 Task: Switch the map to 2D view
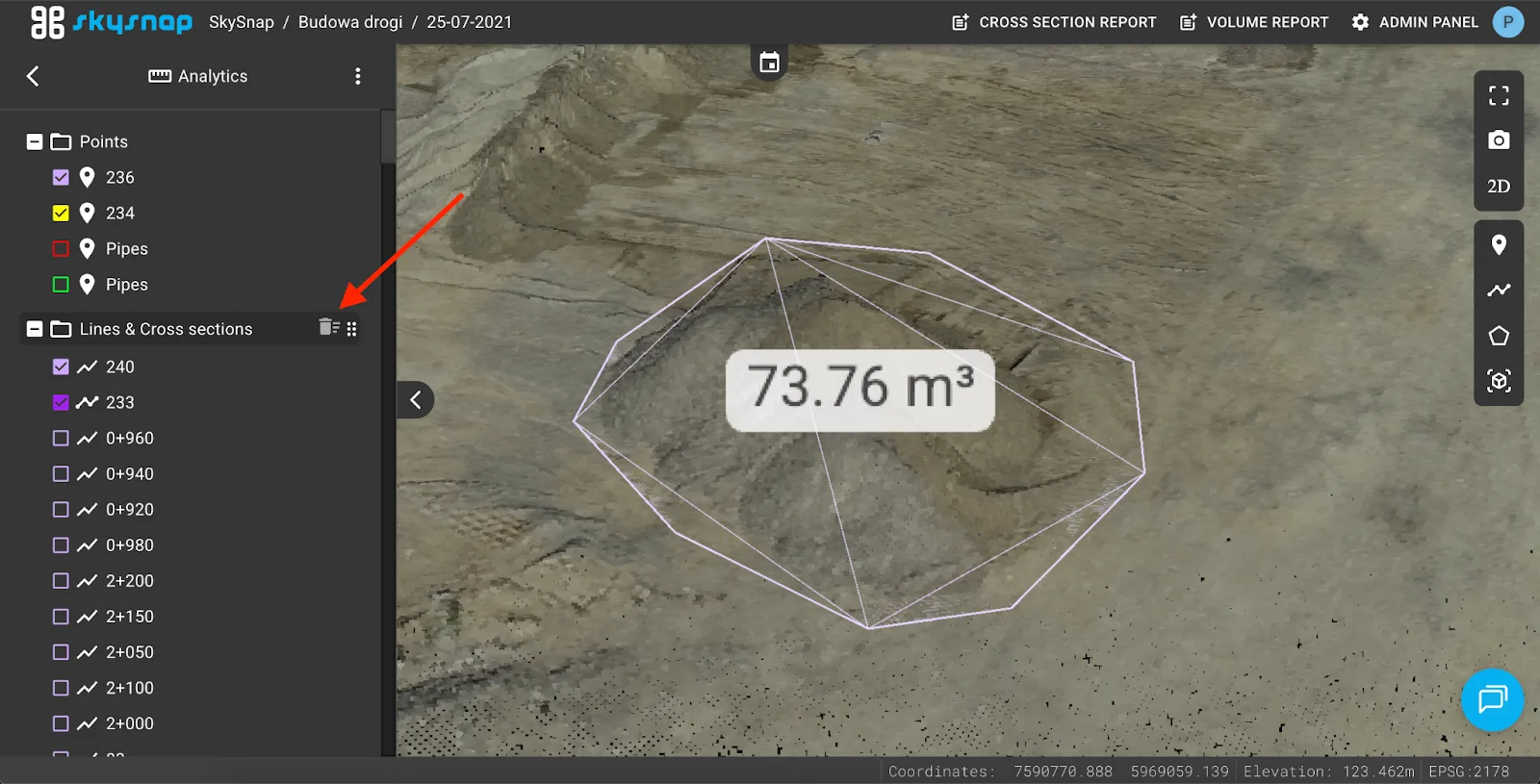[1498, 187]
